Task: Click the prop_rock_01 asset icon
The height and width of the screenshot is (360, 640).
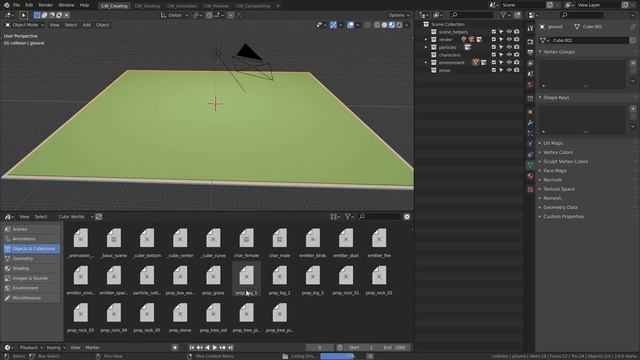Action: (x=346, y=276)
